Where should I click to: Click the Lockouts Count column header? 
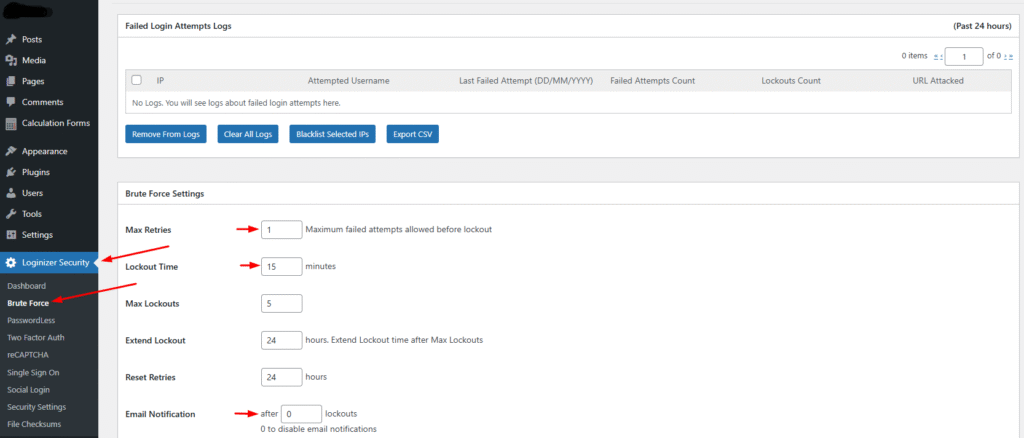[791, 81]
